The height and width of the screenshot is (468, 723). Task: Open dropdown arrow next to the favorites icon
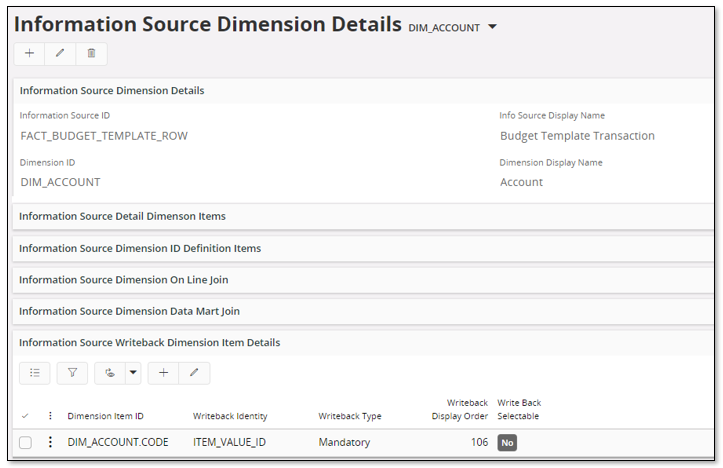[132, 373]
